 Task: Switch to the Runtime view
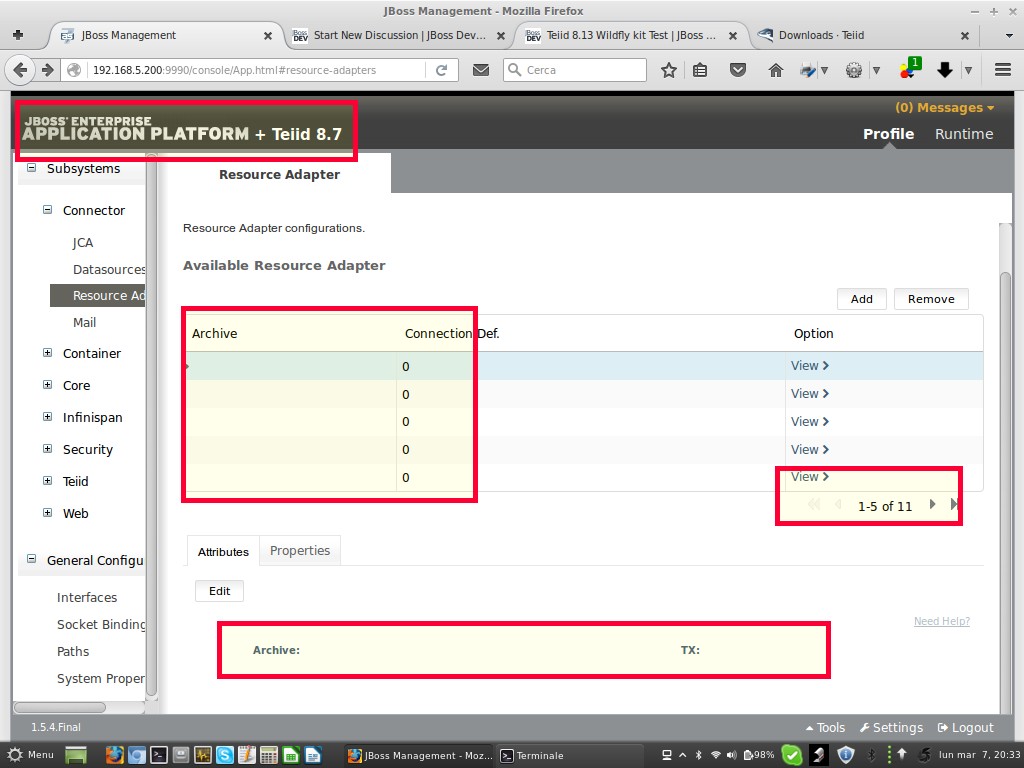point(964,134)
